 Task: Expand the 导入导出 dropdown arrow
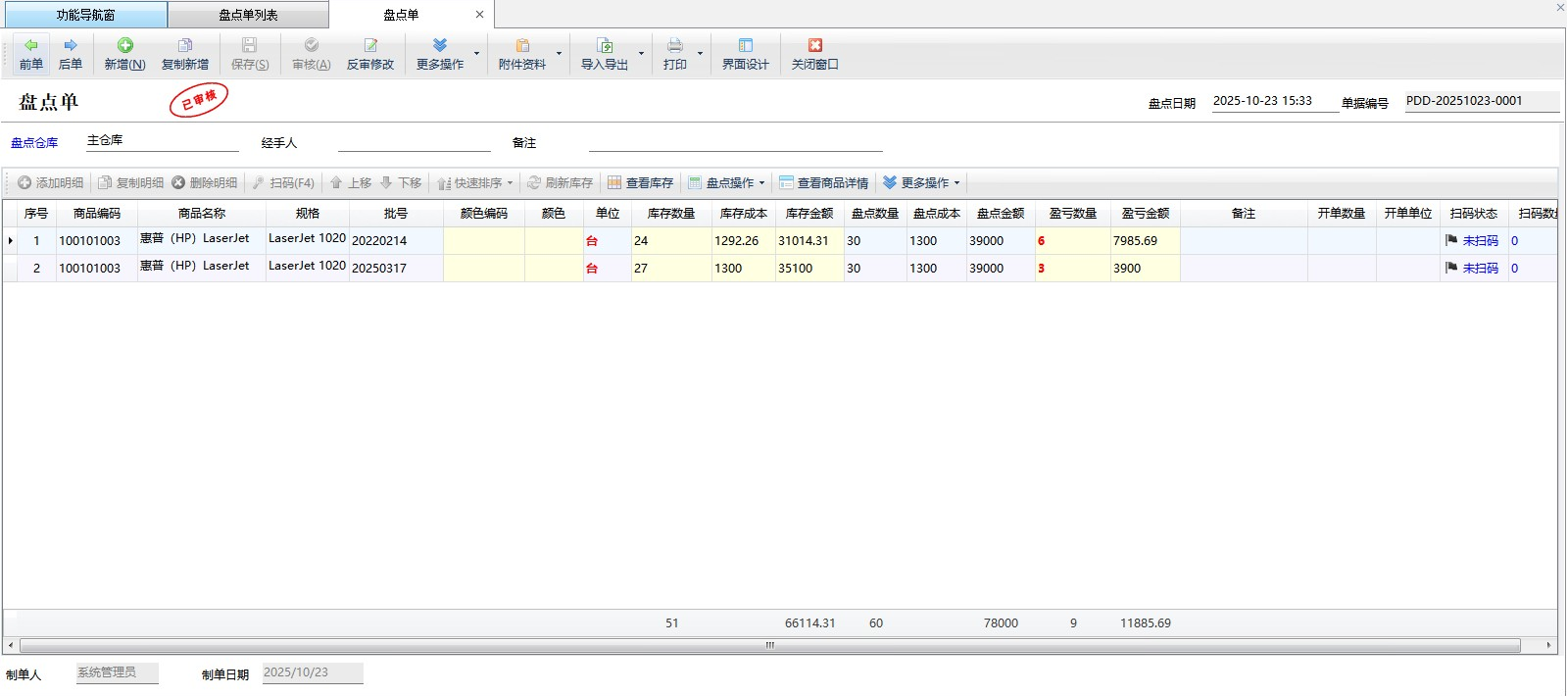pos(642,54)
